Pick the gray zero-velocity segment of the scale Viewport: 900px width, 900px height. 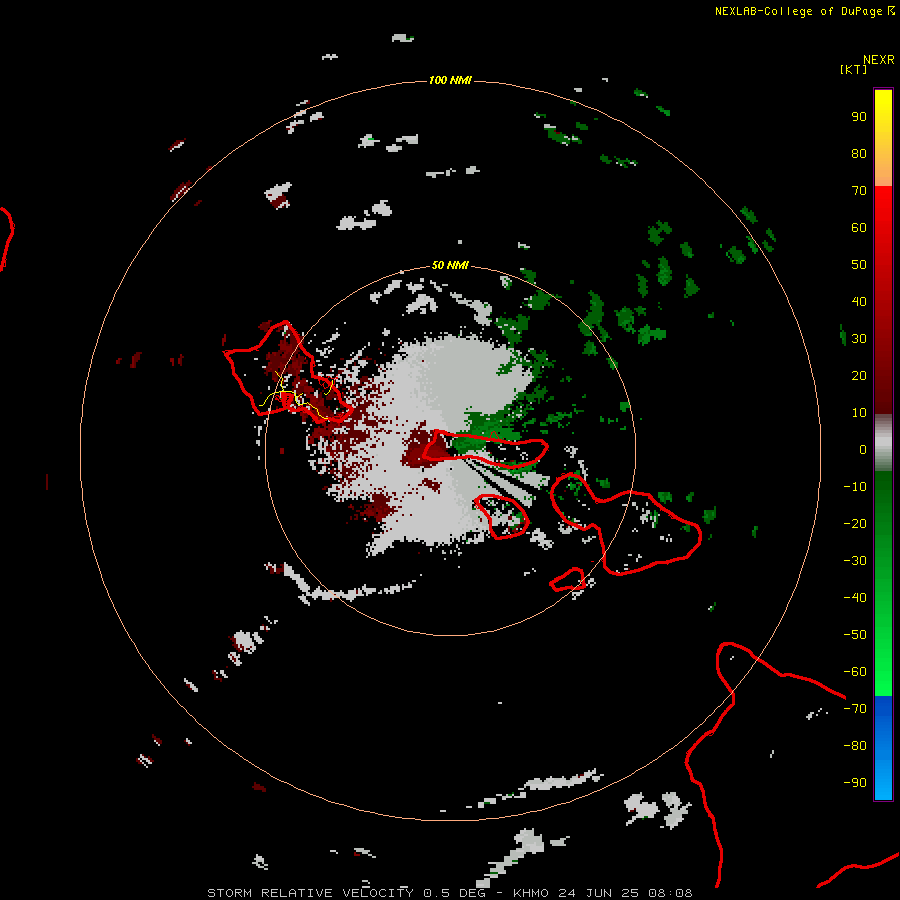[x=883, y=443]
